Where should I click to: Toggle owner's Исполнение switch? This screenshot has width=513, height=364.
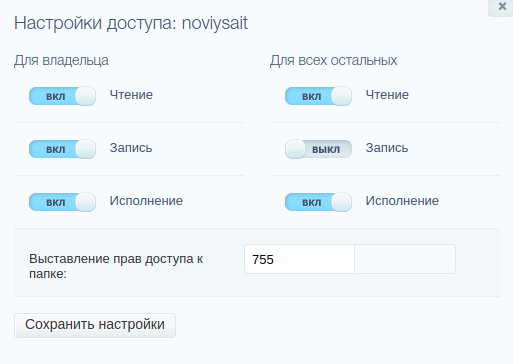click(62, 202)
